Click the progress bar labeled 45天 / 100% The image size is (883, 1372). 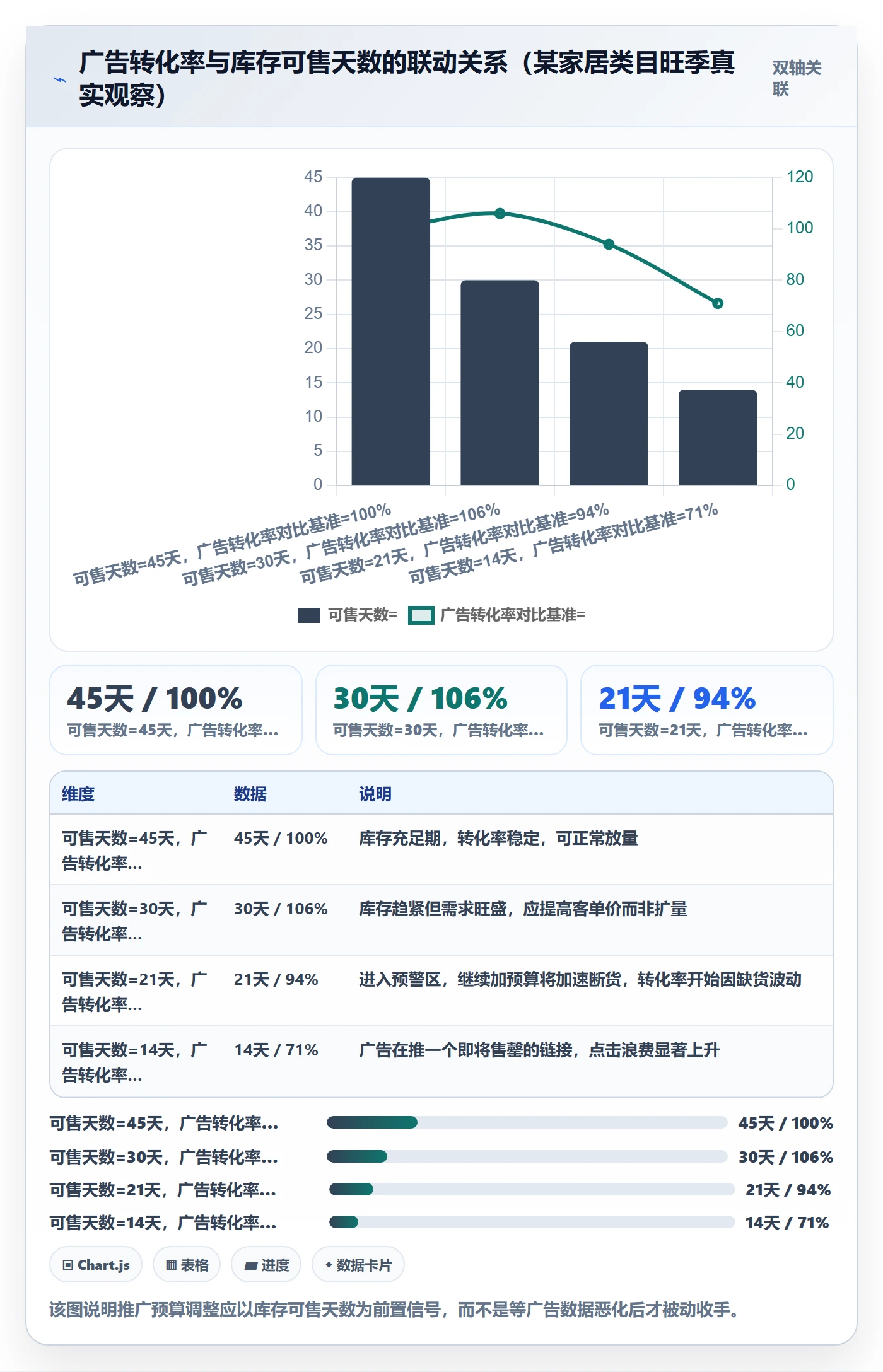pos(527,1122)
